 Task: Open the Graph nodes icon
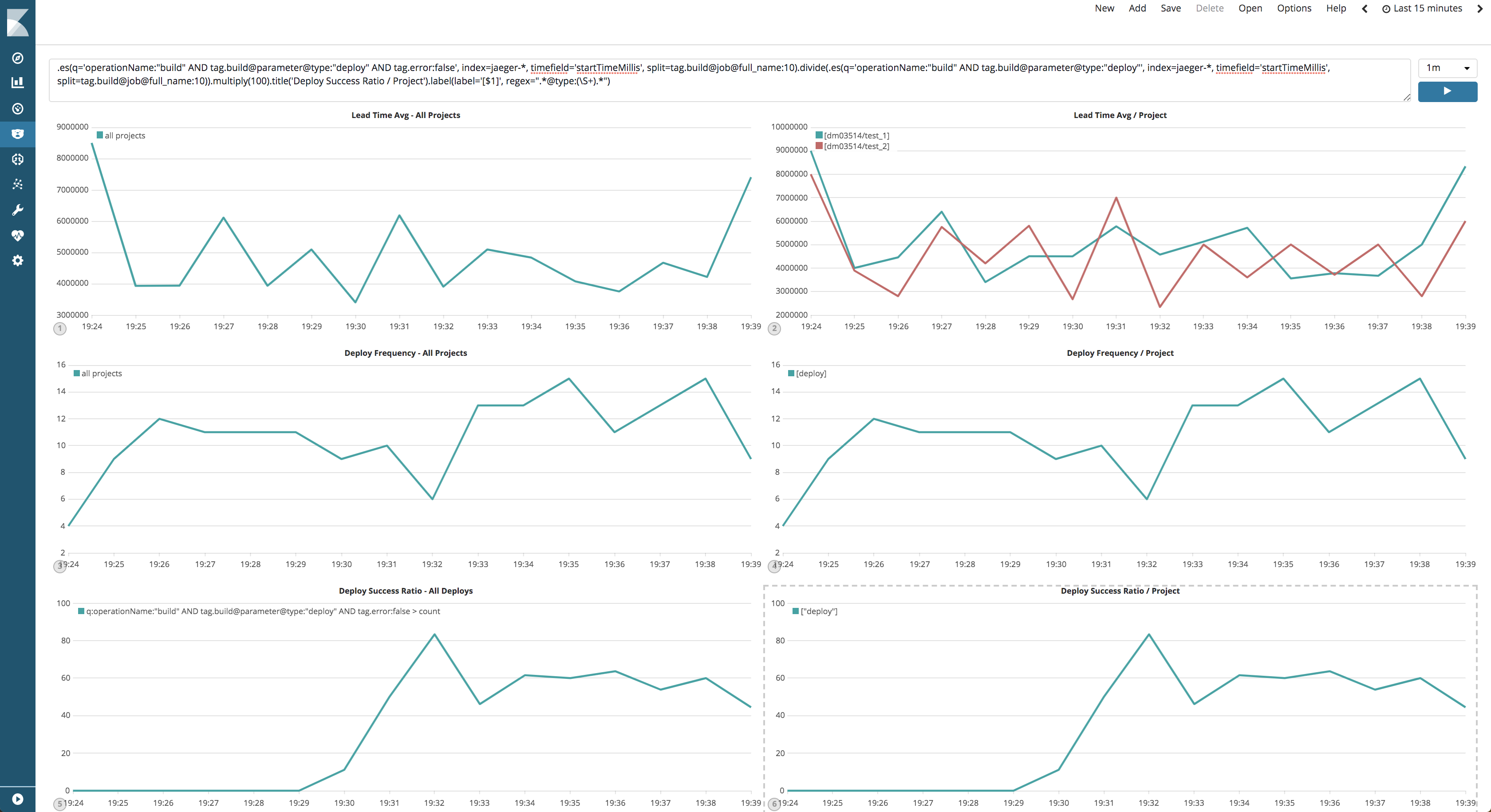click(17, 185)
